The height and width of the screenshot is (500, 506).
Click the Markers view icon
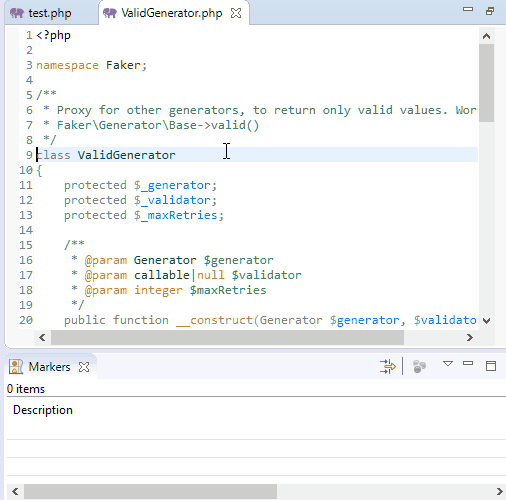pyautogui.click(x=16, y=367)
